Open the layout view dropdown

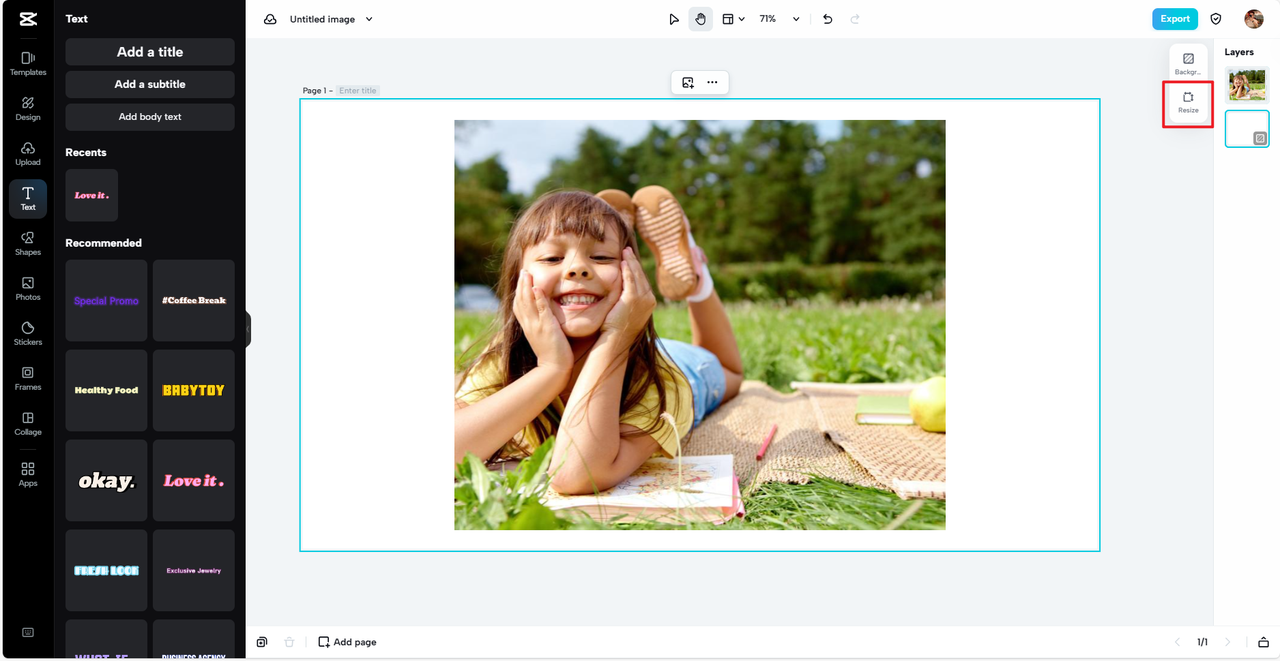(x=734, y=19)
